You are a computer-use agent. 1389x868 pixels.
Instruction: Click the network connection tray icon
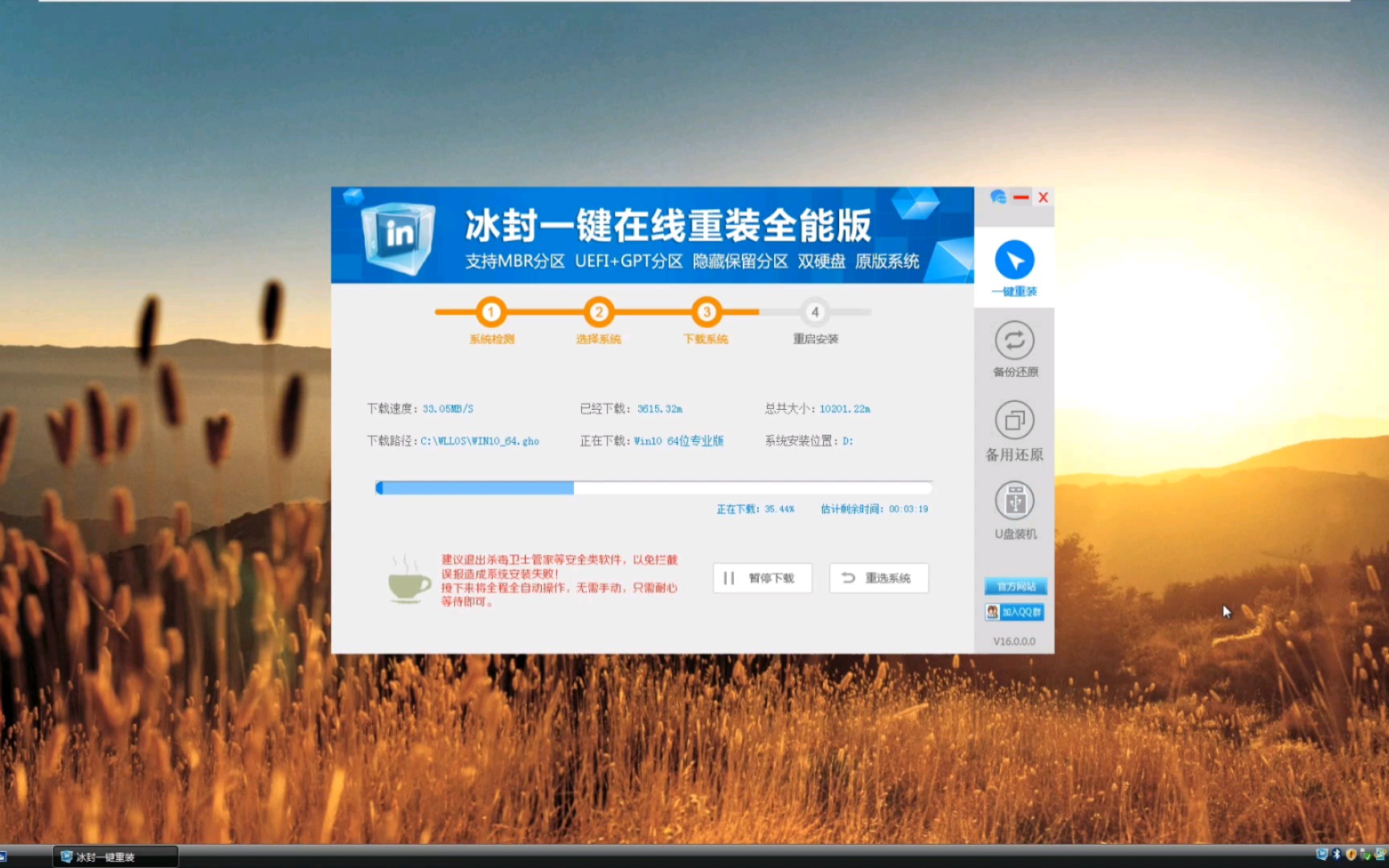point(1380,854)
